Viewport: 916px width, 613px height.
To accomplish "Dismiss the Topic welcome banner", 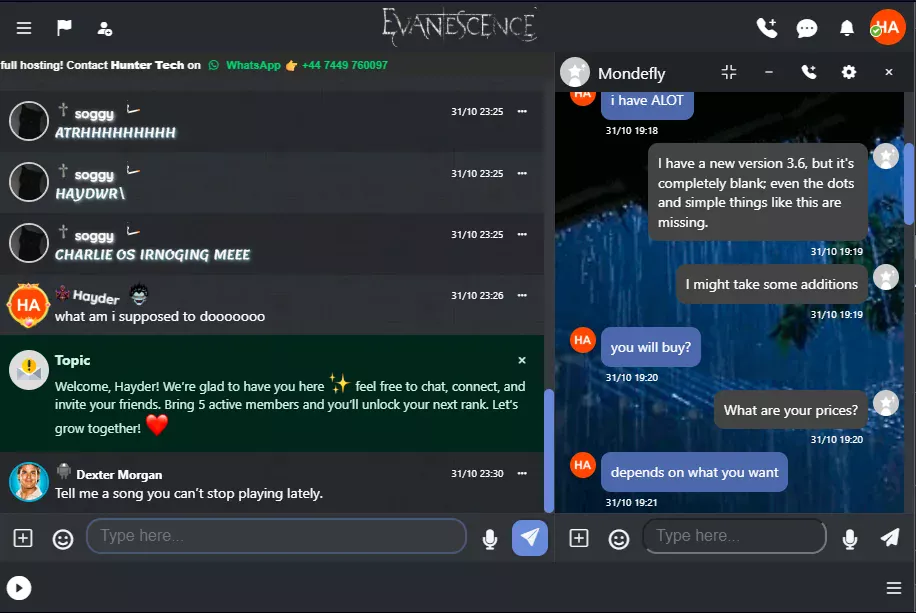I will (x=522, y=360).
